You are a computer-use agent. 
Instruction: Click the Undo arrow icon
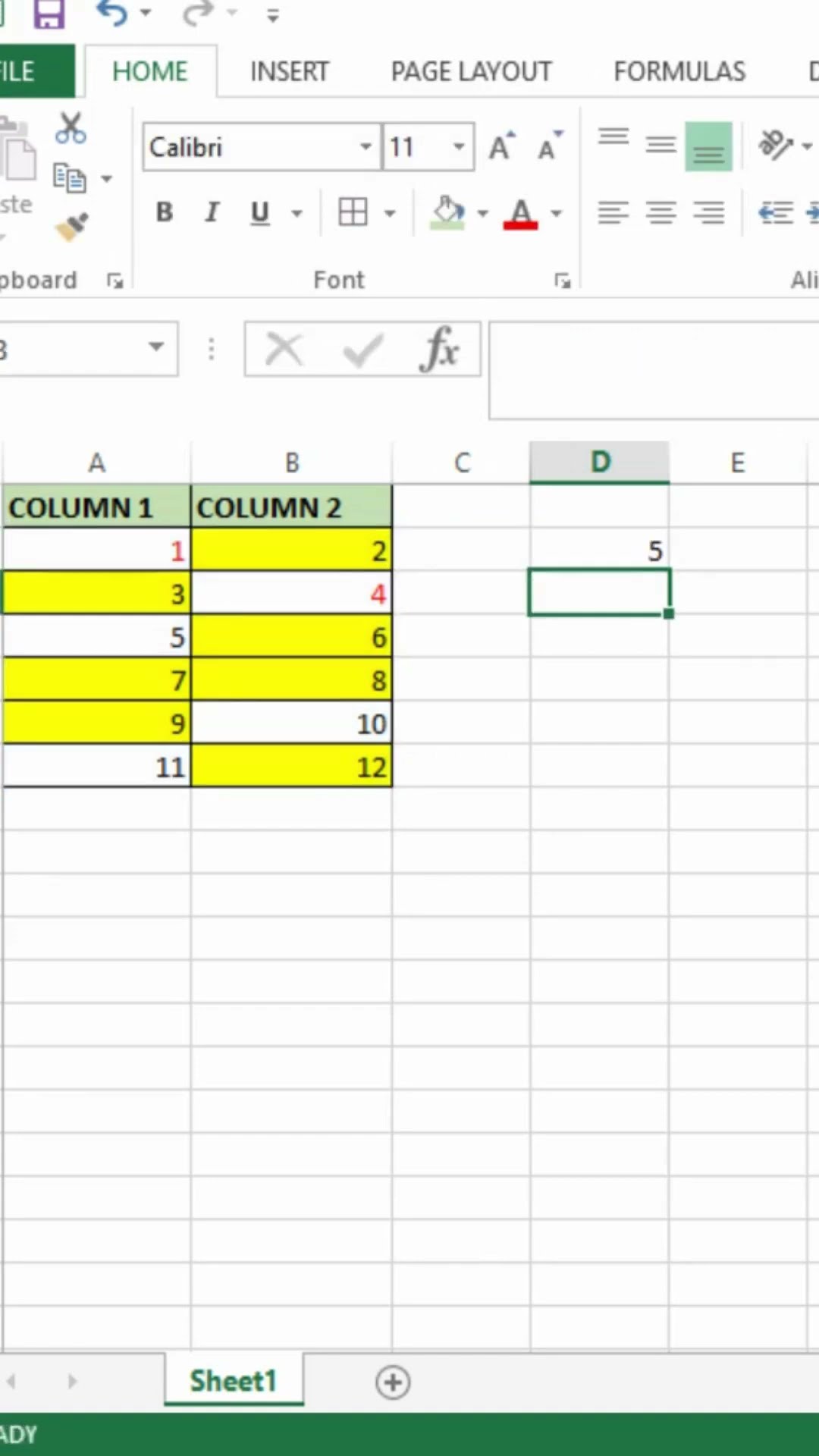coord(112,13)
